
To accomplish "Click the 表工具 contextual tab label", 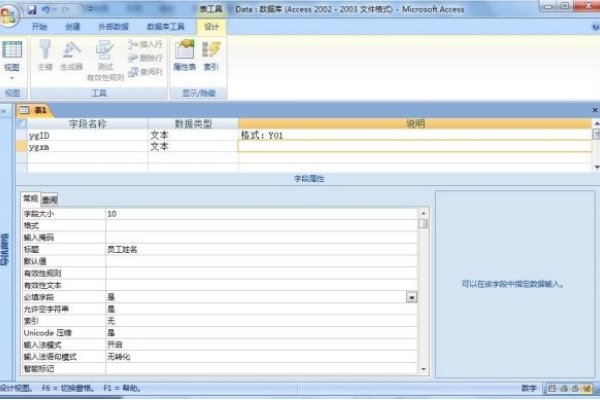I will [x=211, y=9].
